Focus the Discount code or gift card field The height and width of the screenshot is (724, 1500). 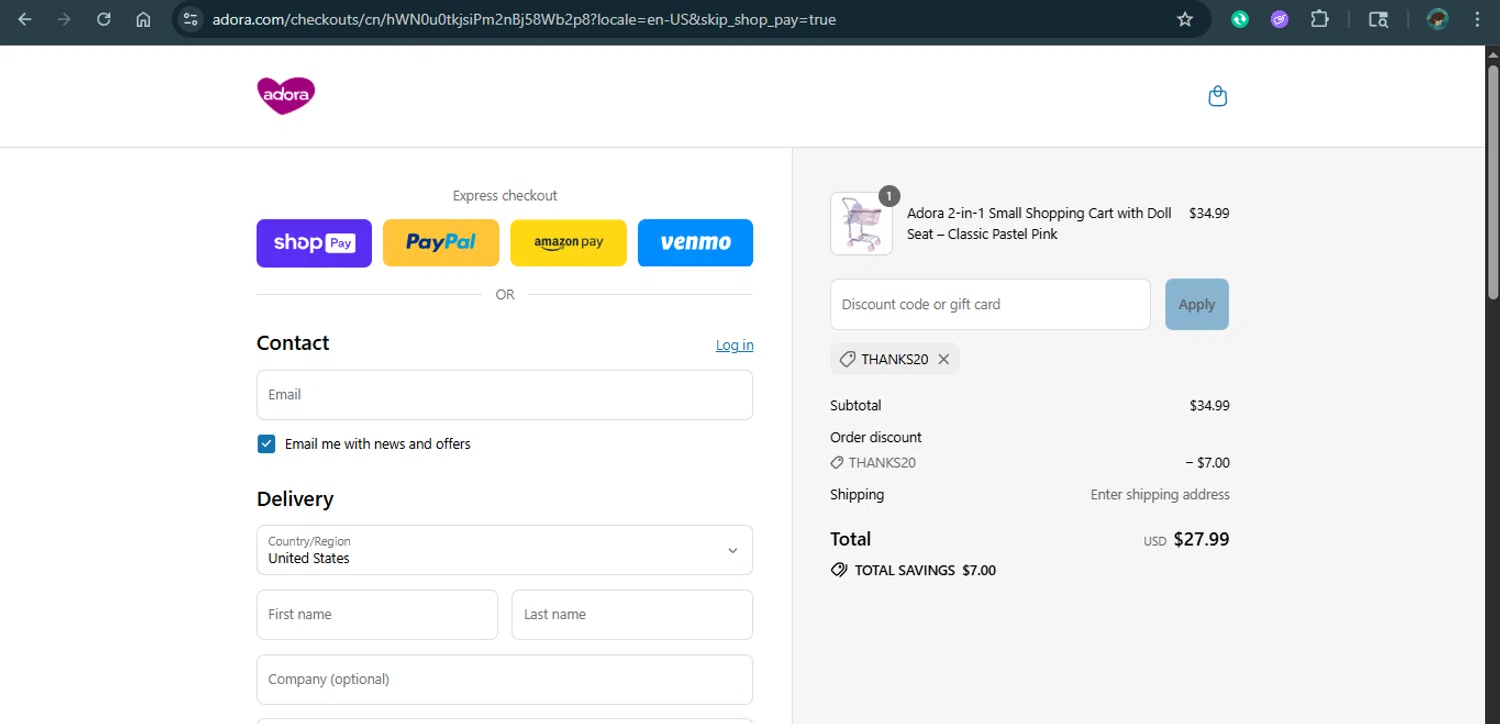[x=990, y=304]
